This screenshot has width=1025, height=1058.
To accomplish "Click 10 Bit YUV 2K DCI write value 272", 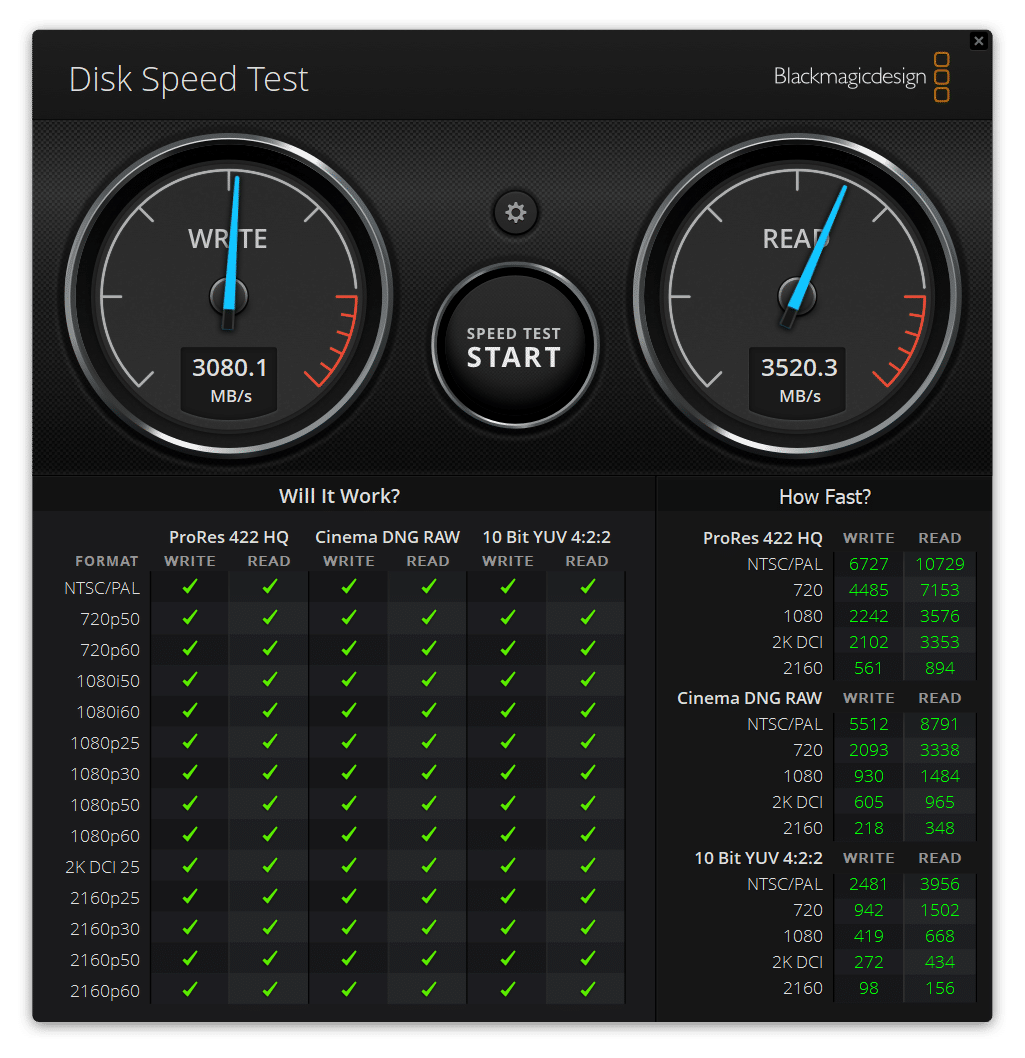I will point(868,962).
